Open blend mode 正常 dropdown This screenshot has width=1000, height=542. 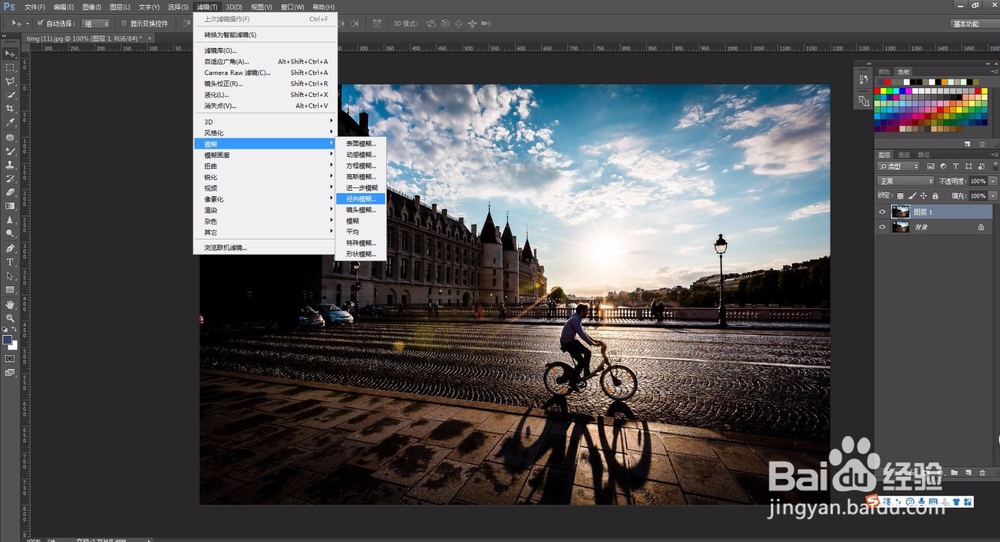(905, 182)
